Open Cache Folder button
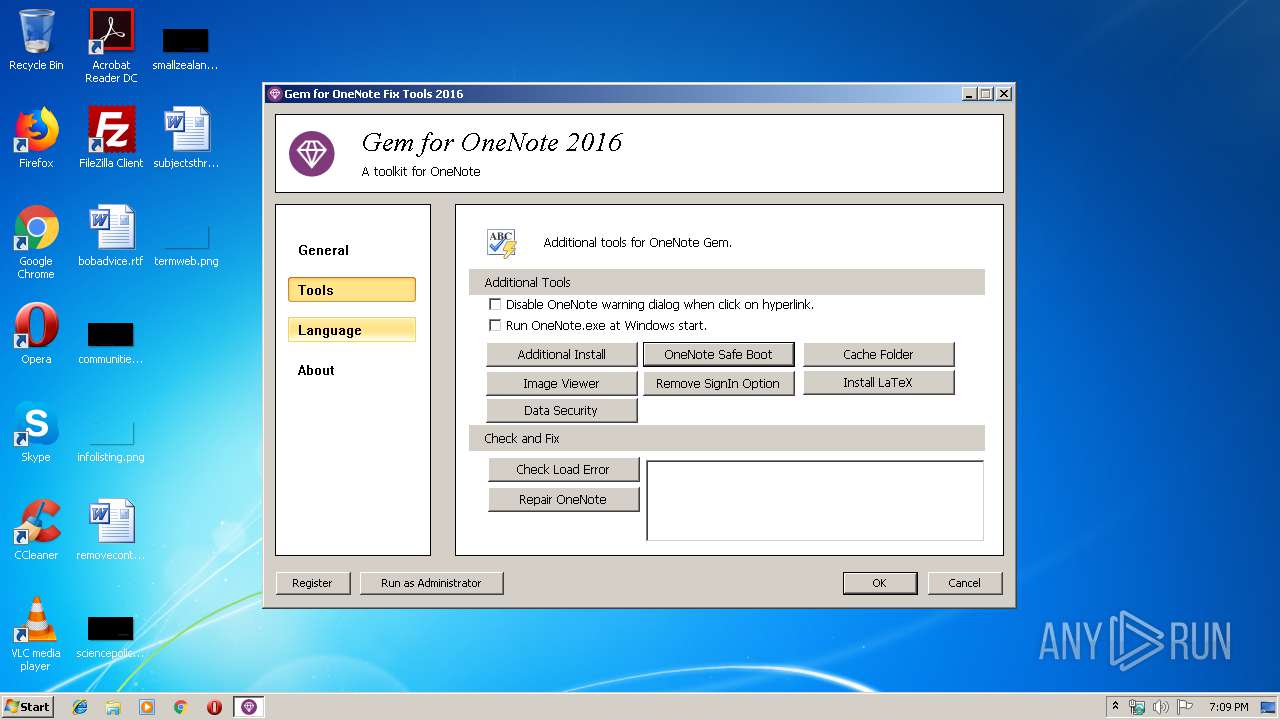Screen dimensions: 1280x720 click(x=878, y=354)
